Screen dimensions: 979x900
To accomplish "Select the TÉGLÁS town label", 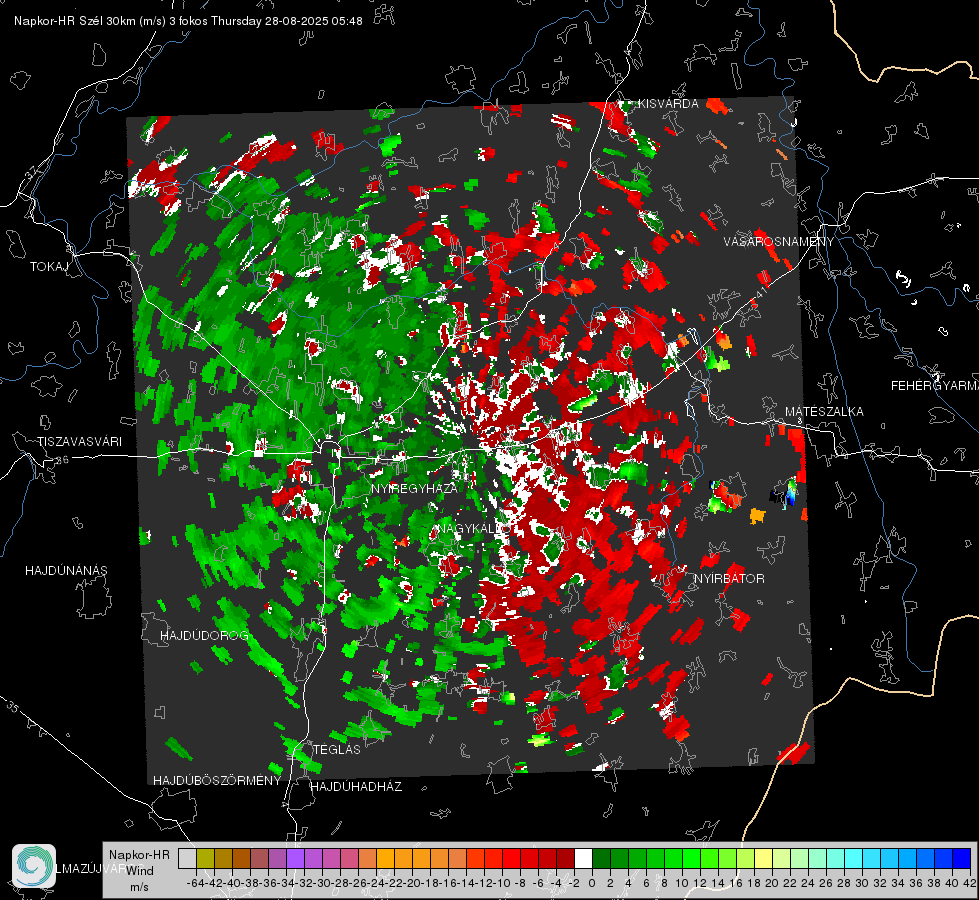I will click(x=337, y=749).
